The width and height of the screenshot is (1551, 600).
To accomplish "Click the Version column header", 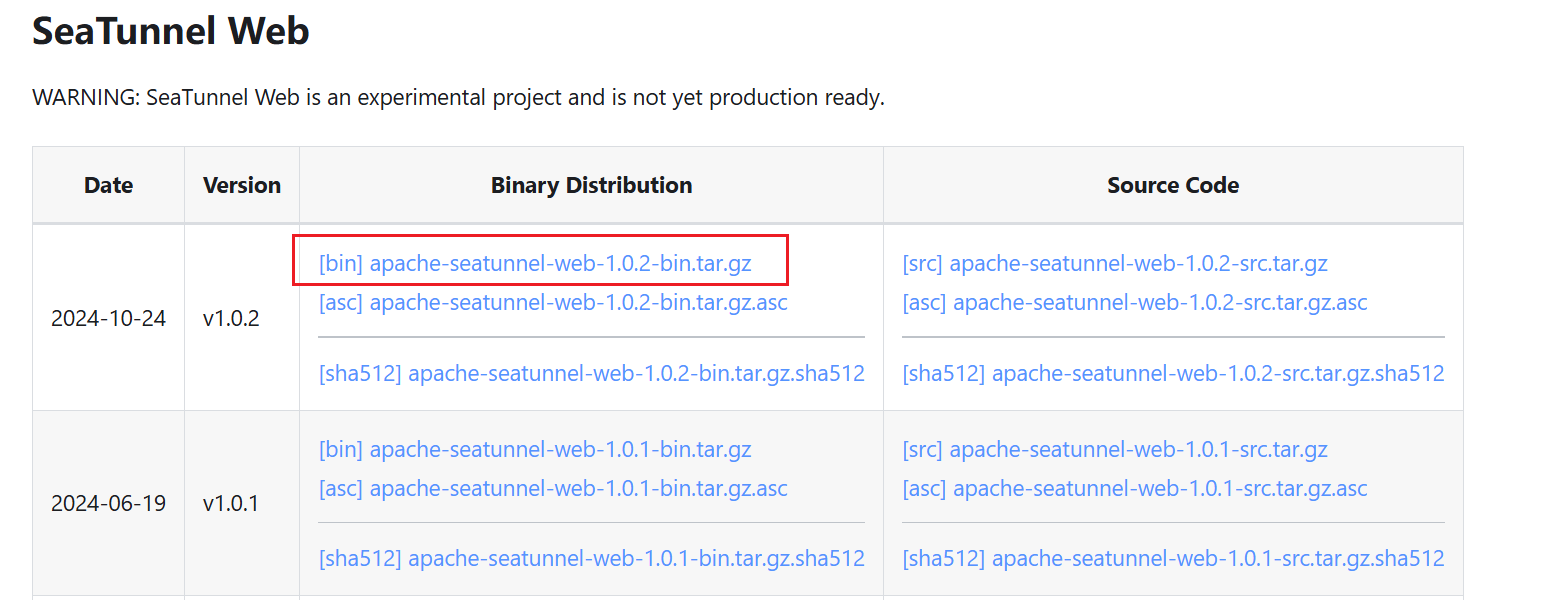I will click(x=242, y=185).
